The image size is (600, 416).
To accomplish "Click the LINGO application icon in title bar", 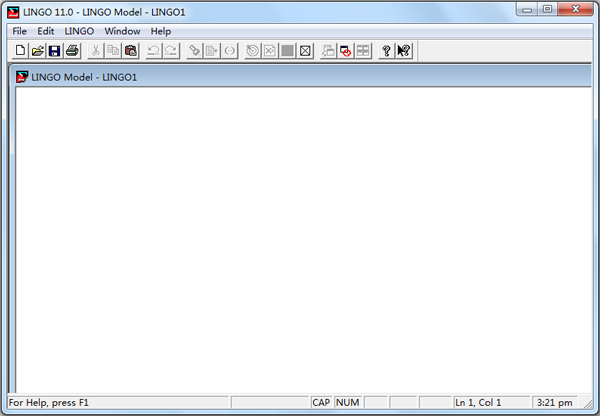I will [13, 12].
